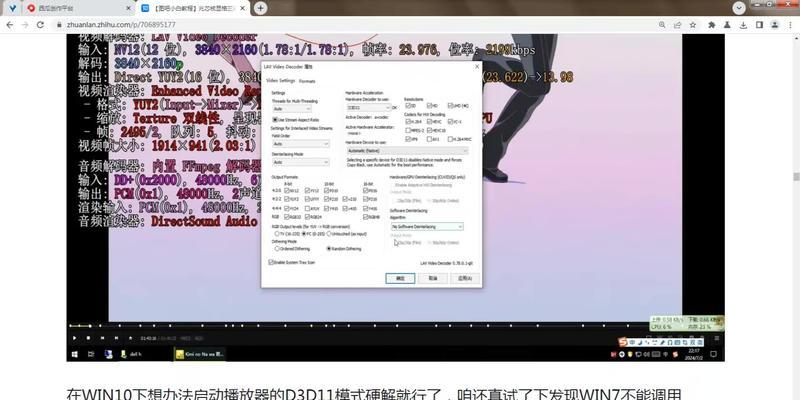Close the LAV Video Decoder dialog
The height and width of the screenshot is (400, 800).
[x=477, y=66]
